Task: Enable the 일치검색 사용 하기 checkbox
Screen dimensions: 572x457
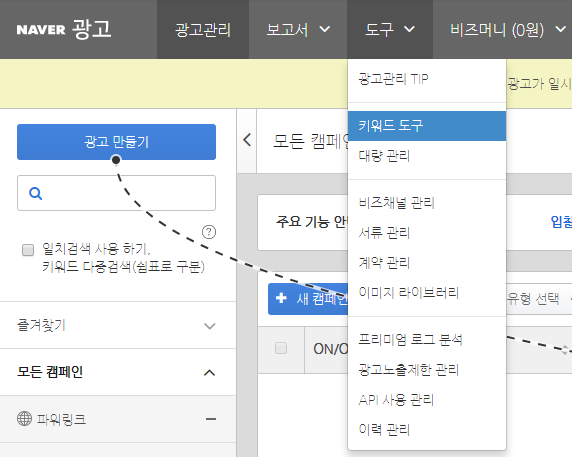Action: tap(28, 250)
